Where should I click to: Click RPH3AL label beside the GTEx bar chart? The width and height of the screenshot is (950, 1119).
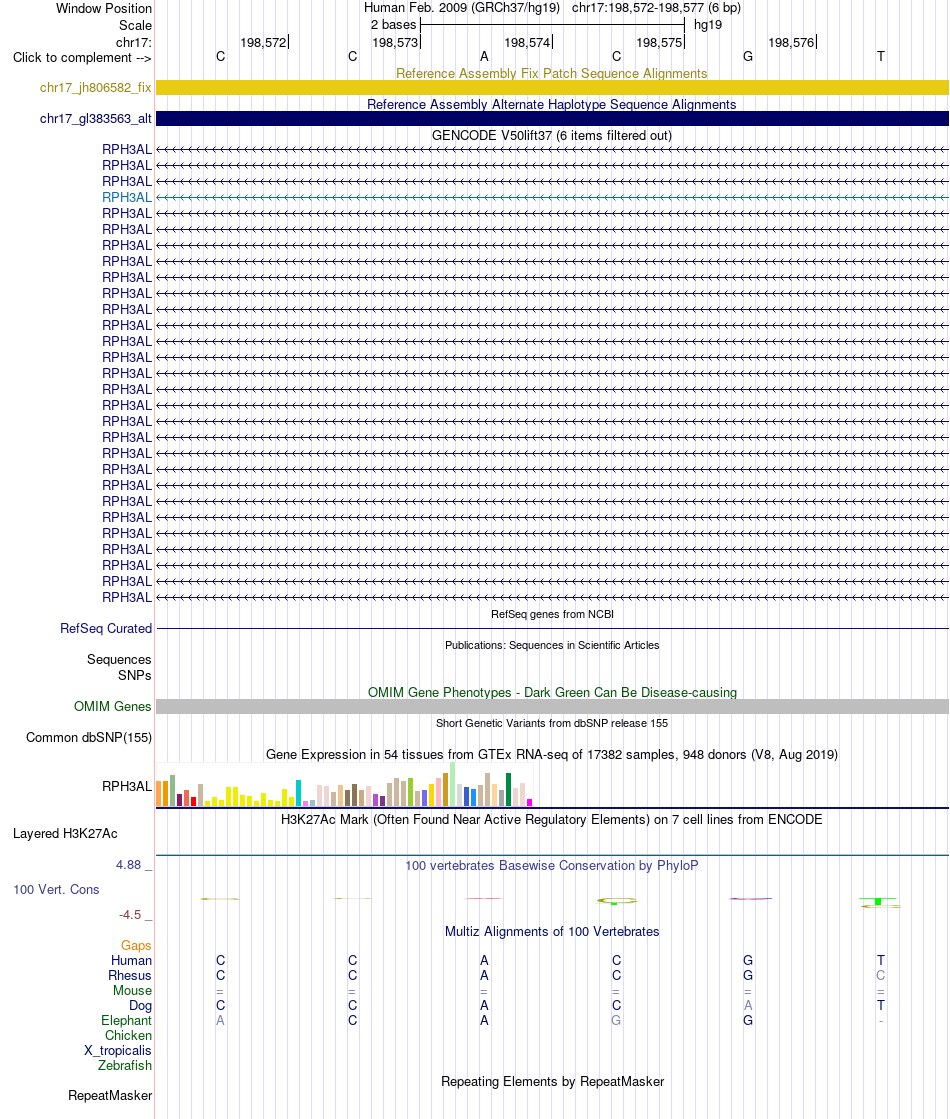click(127, 786)
